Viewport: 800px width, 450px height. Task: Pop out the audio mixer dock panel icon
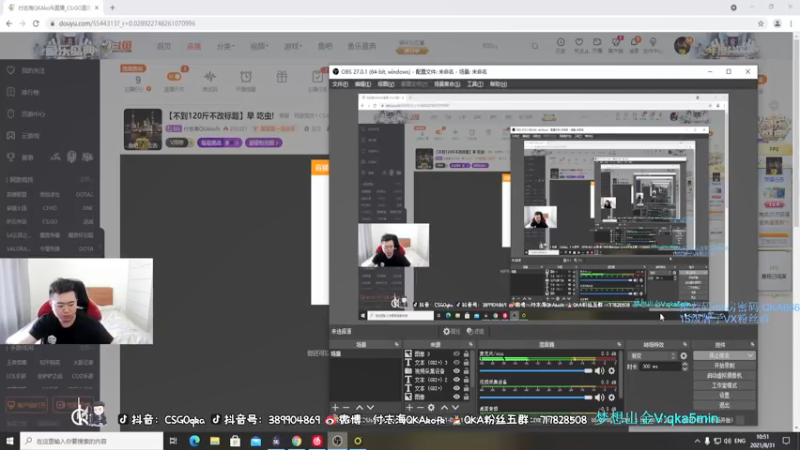click(619, 345)
